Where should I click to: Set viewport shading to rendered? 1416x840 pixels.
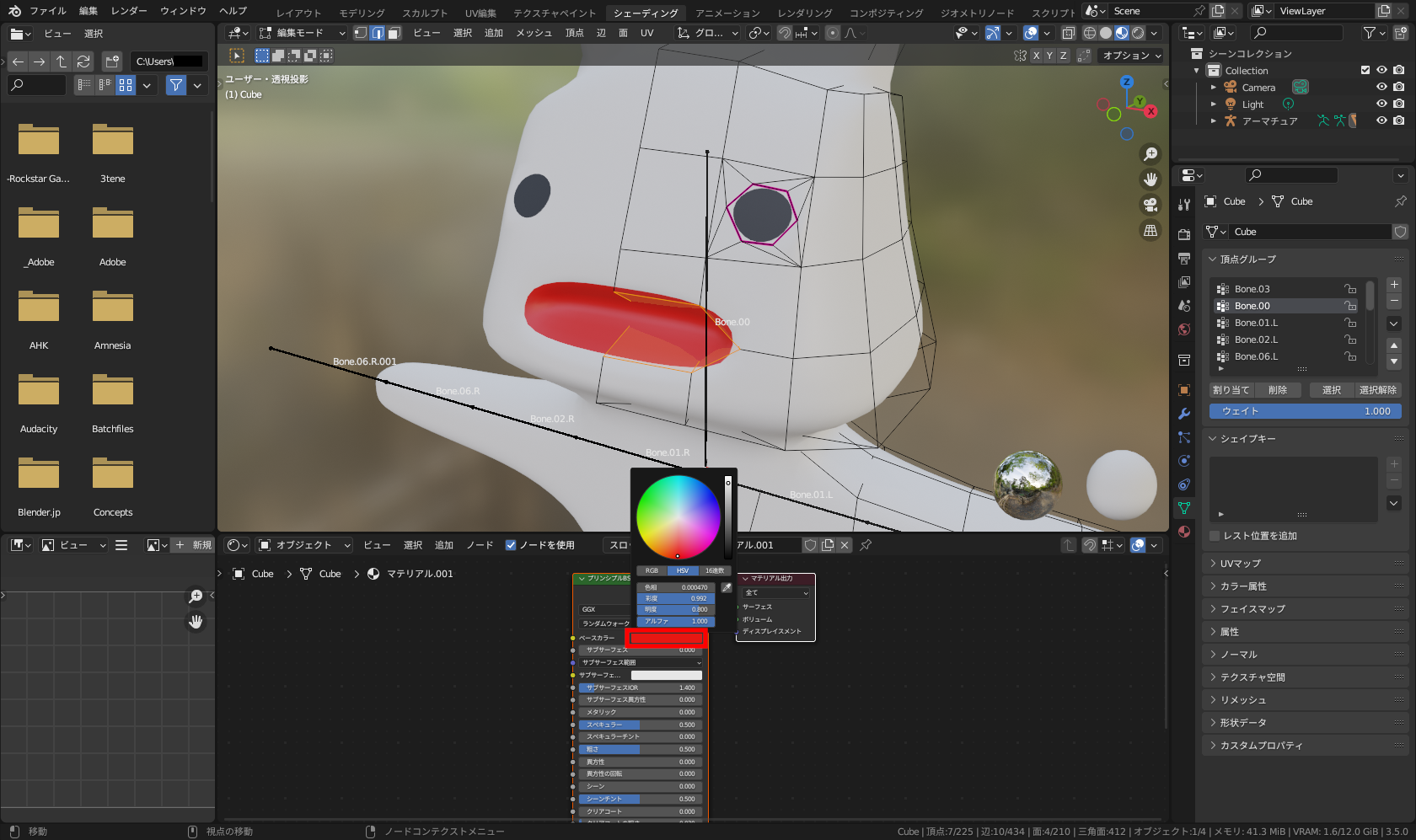(x=1138, y=33)
